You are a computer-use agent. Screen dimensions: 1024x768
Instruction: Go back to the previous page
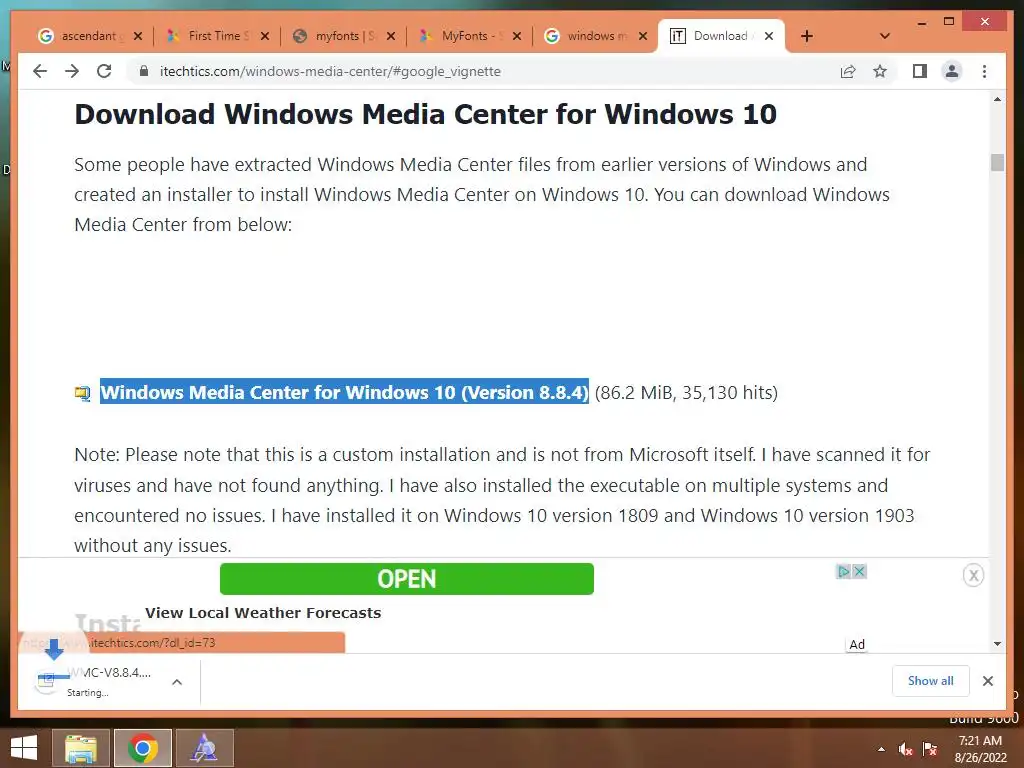40,71
